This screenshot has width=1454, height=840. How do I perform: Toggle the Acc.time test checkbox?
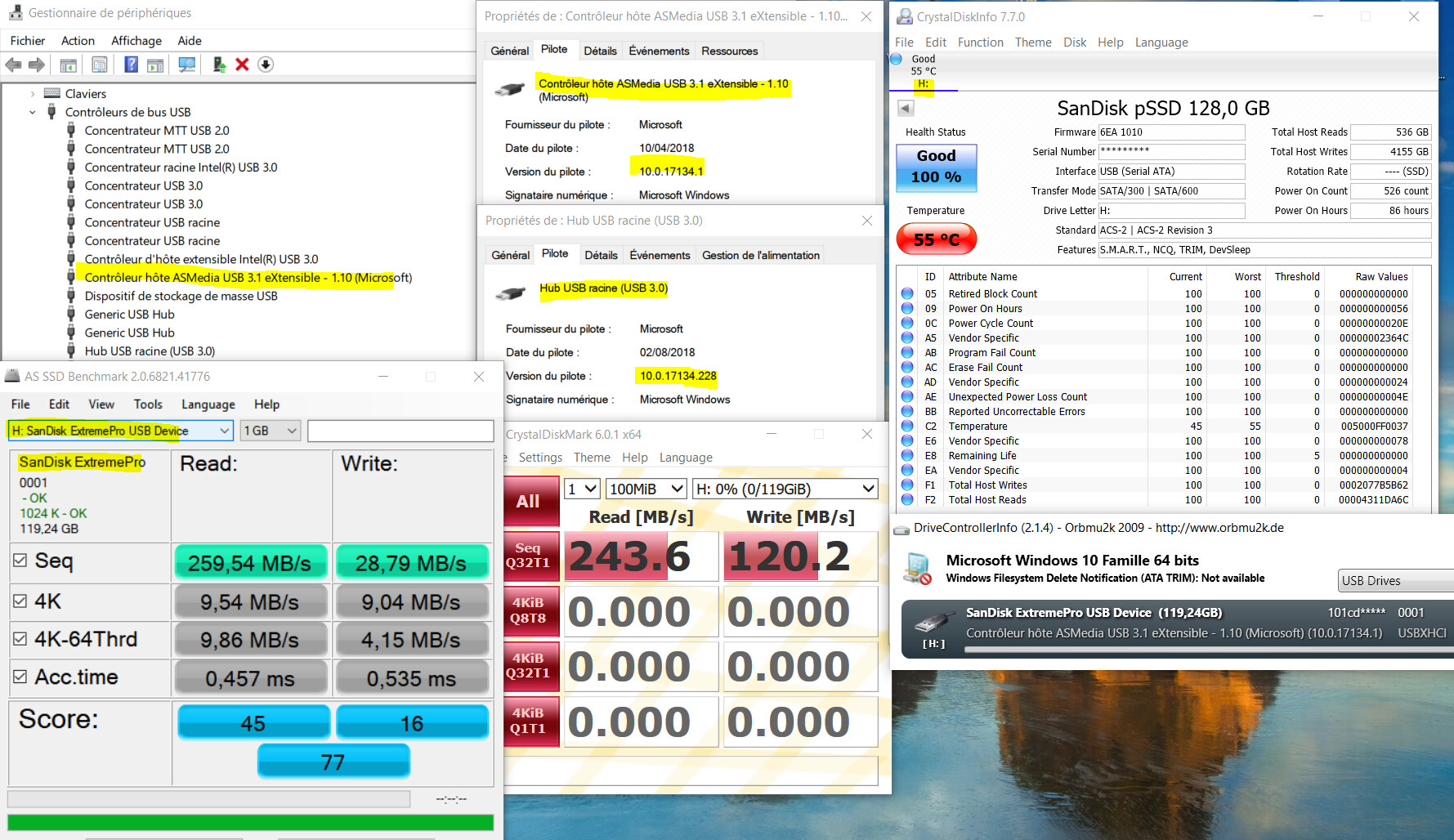20,677
